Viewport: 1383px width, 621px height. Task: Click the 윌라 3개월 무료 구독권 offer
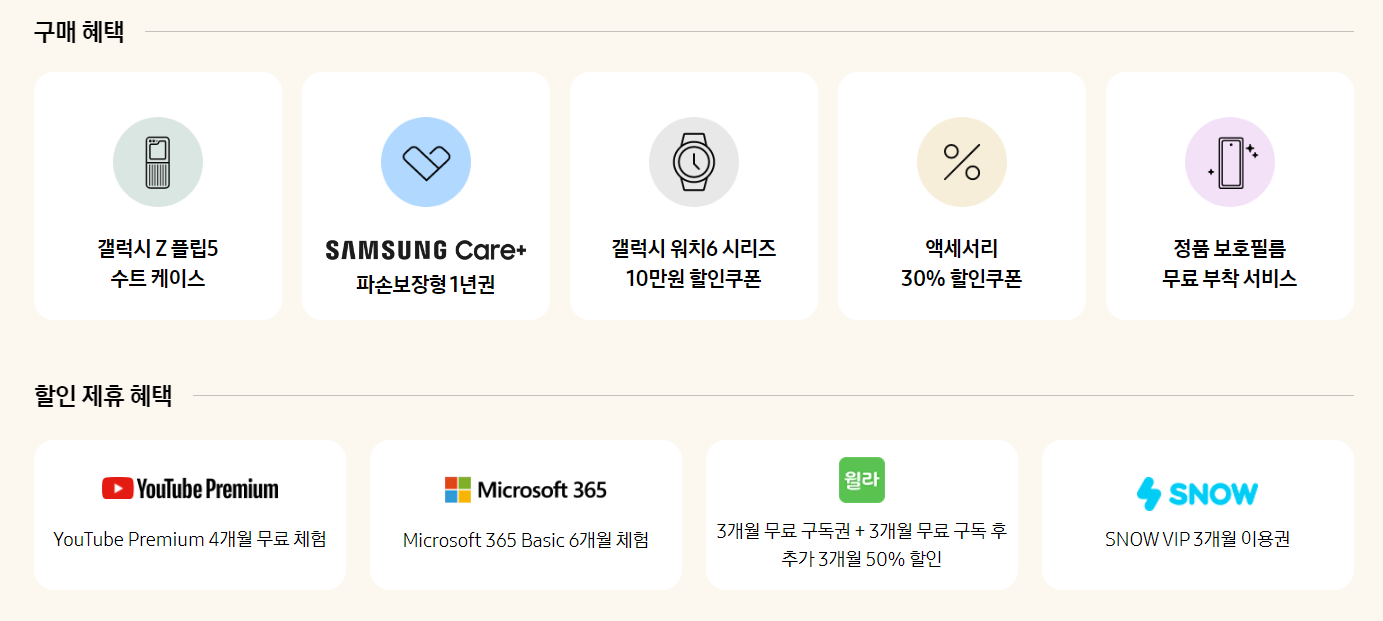click(x=861, y=514)
